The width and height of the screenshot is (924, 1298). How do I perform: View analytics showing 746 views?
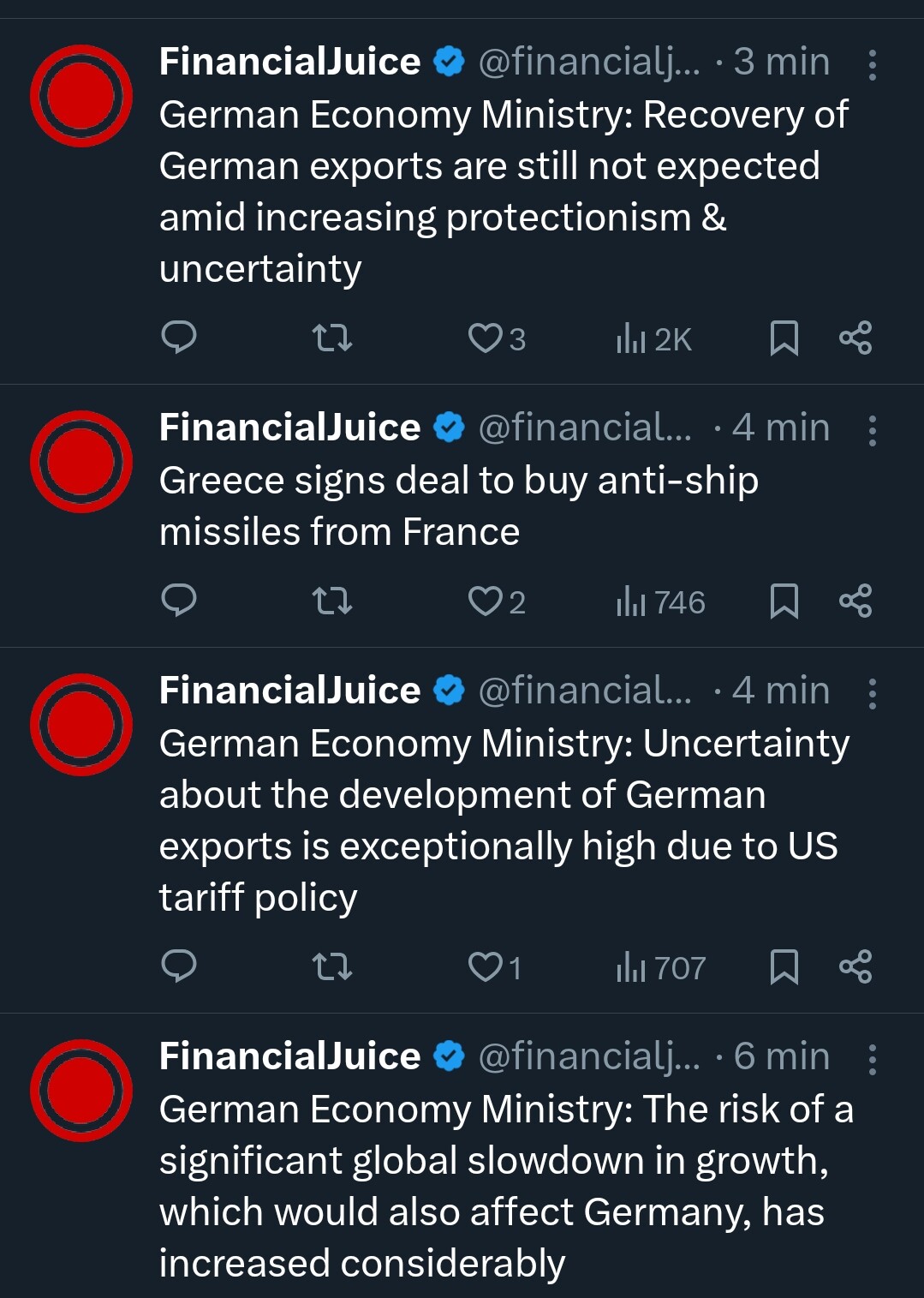[x=660, y=602]
